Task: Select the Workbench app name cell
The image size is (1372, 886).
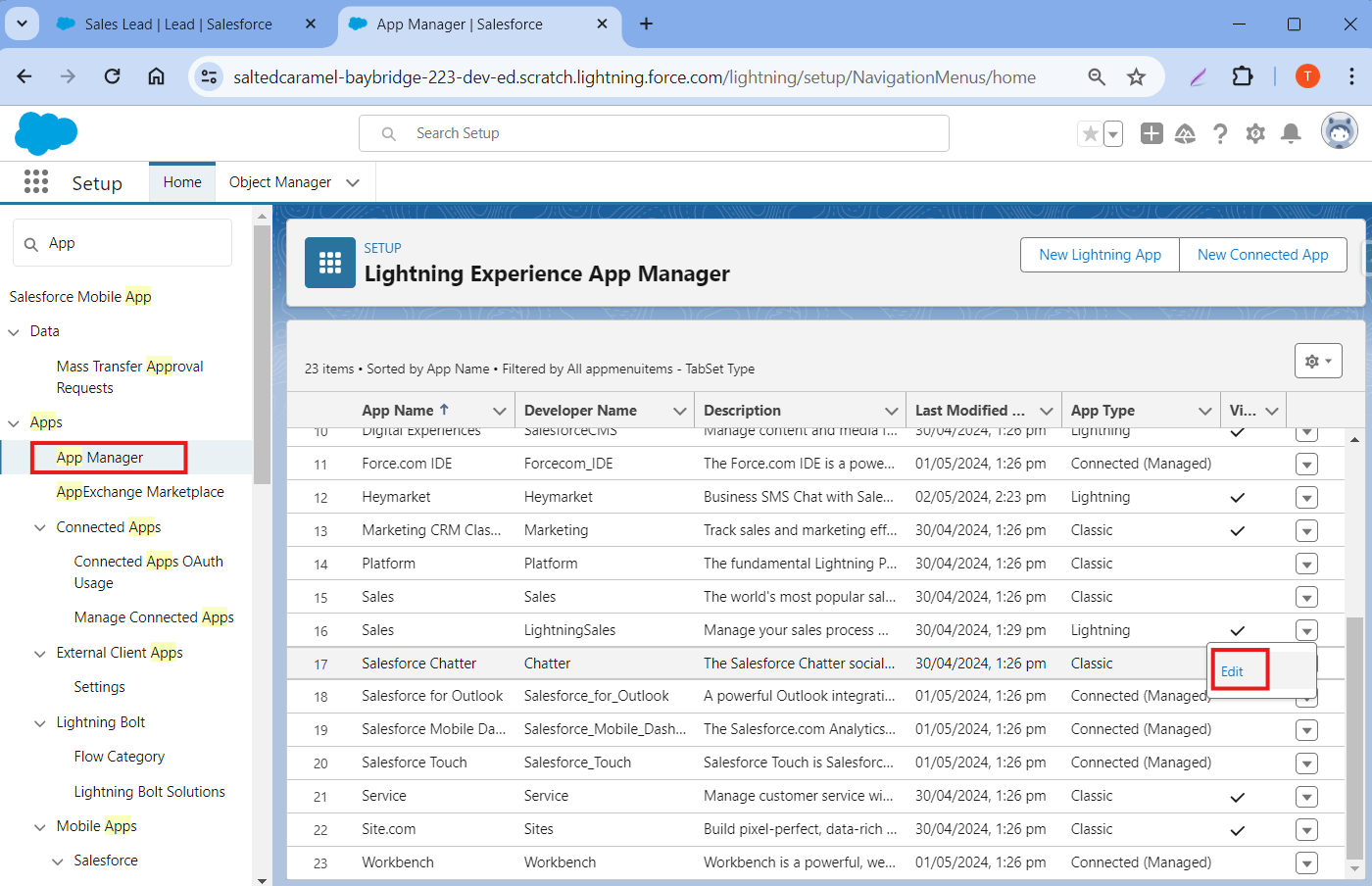Action: (398, 862)
